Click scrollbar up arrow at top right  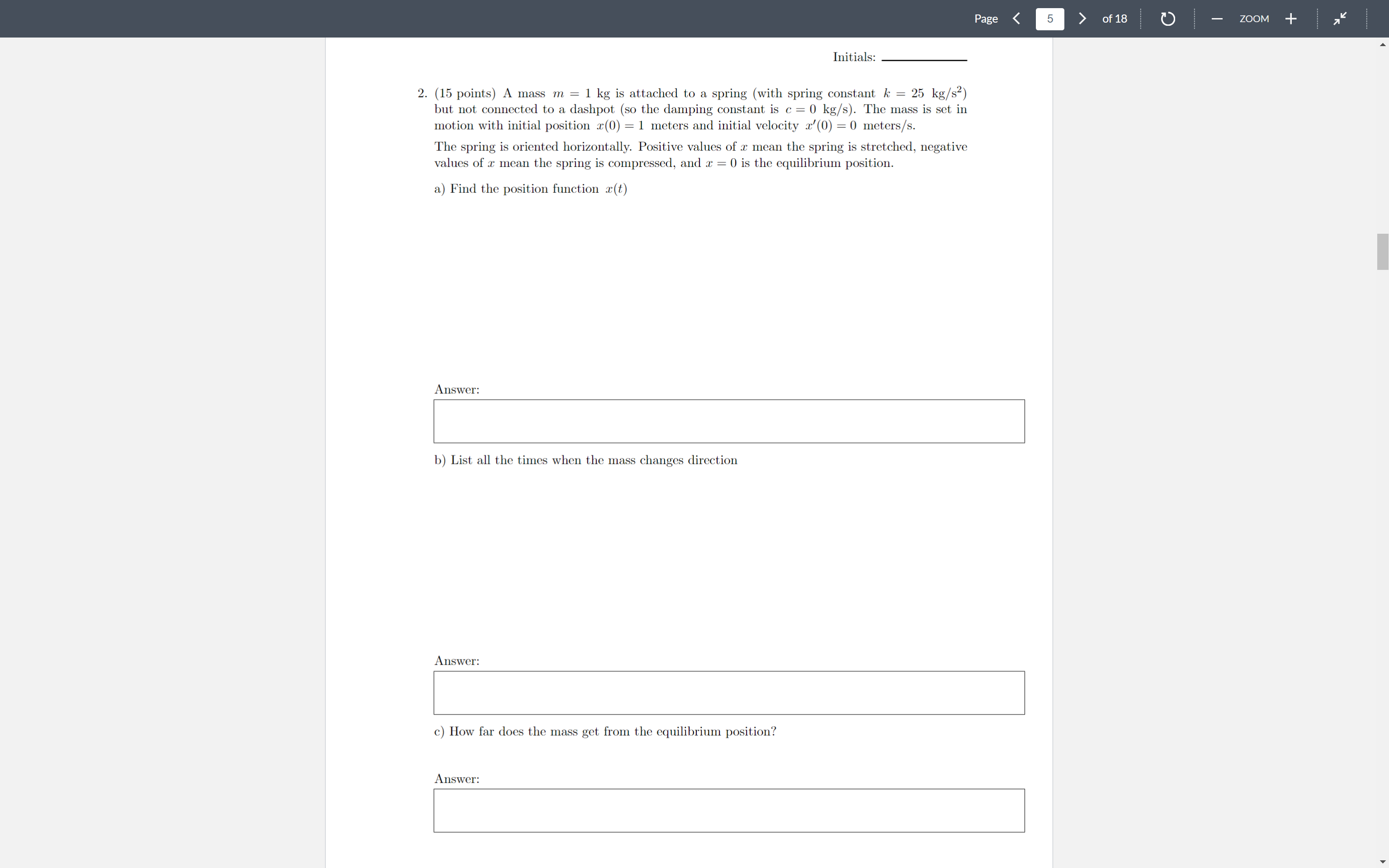[x=1383, y=45]
